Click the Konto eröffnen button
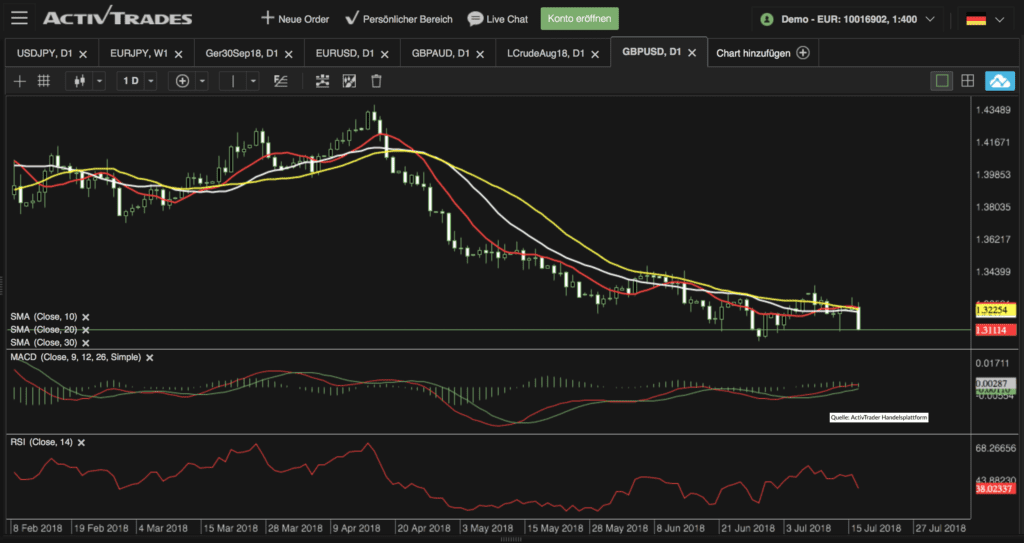The image size is (1024, 543). [x=579, y=19]
